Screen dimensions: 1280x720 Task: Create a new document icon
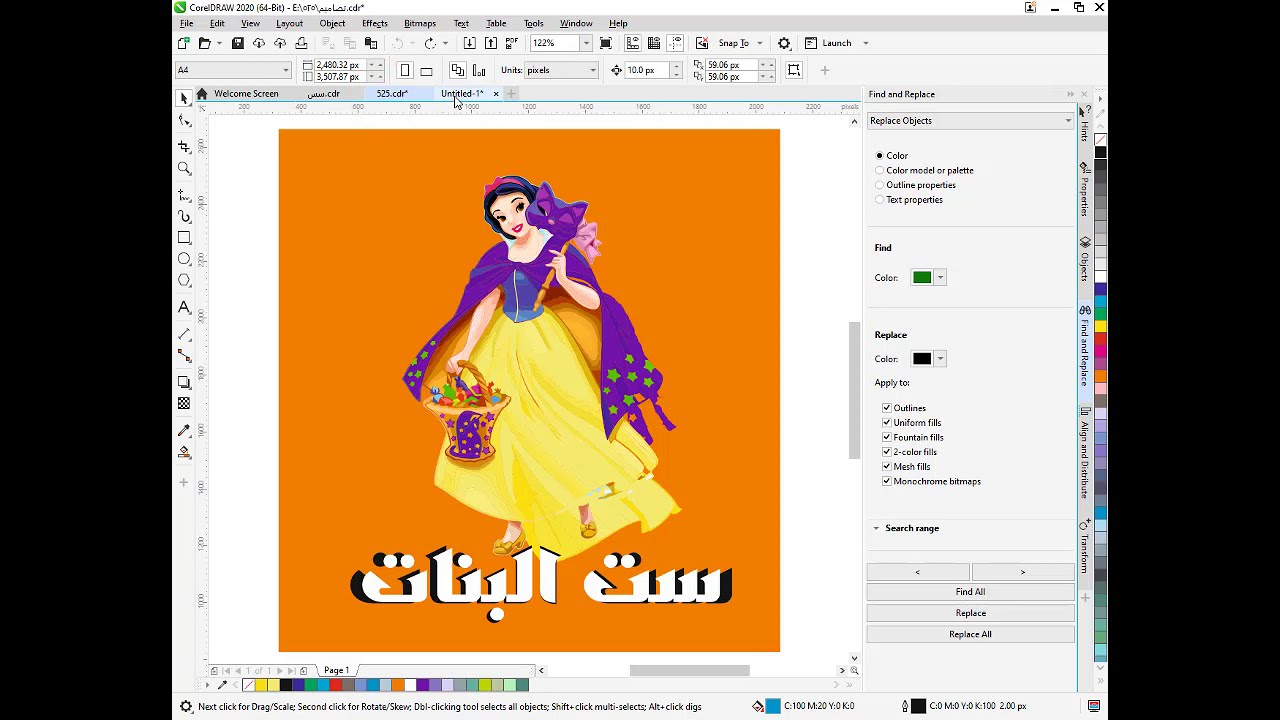184,43
